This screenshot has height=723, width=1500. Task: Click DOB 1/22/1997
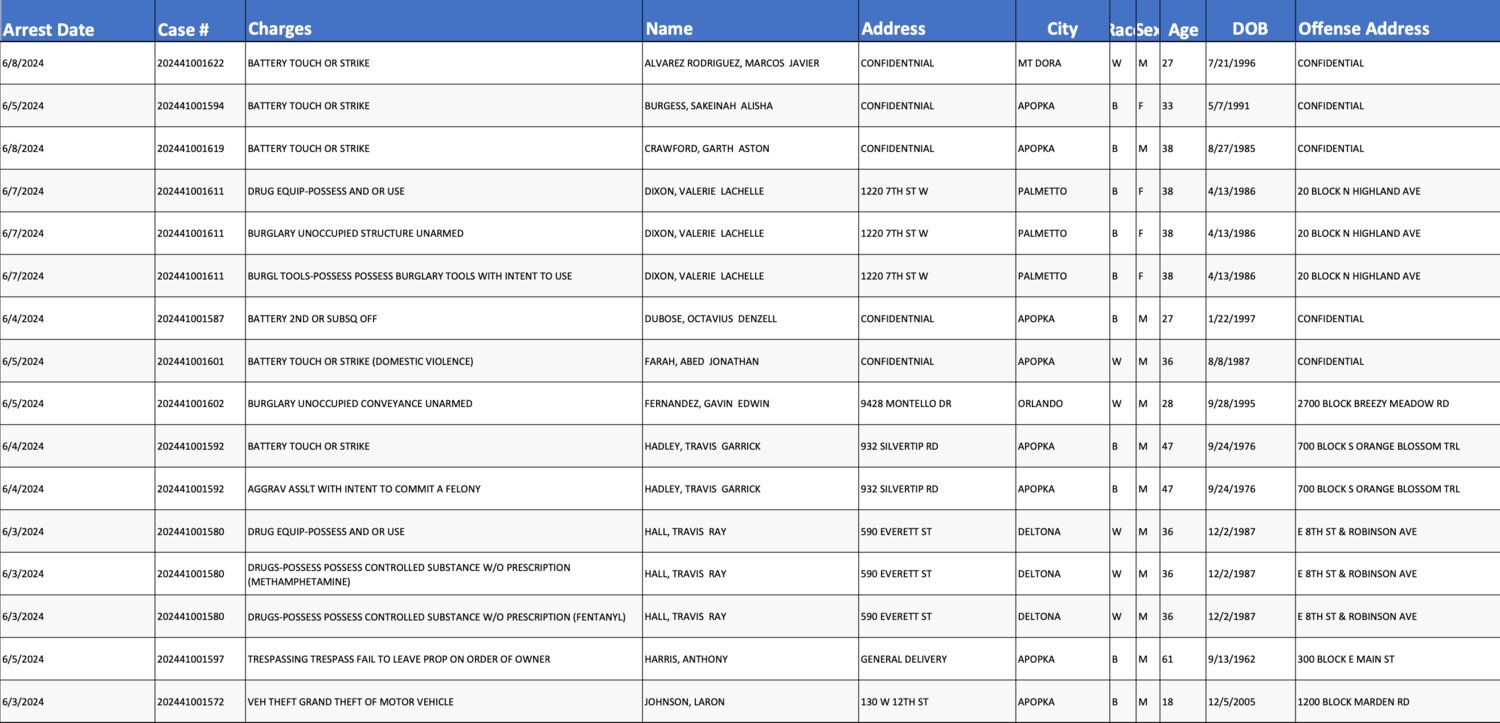click(1231, 319)
